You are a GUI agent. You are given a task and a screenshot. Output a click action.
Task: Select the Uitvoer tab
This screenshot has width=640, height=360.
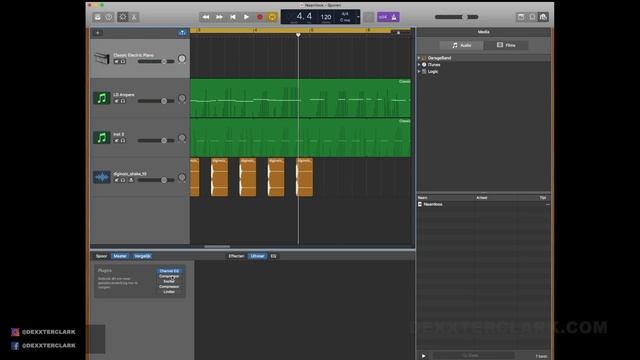pos(258,256)
